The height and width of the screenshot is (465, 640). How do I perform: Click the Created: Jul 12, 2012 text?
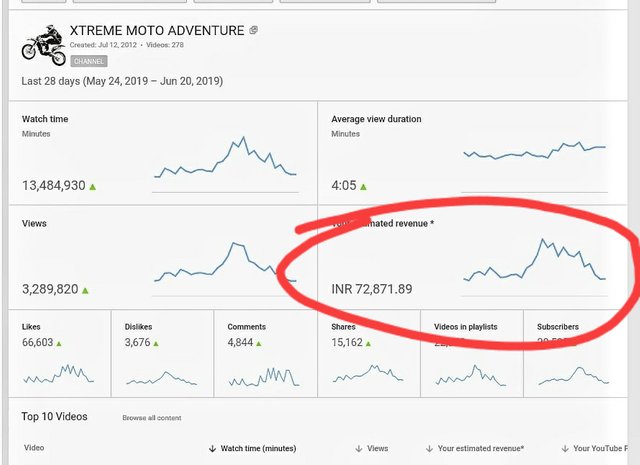(x=103, y=45)
